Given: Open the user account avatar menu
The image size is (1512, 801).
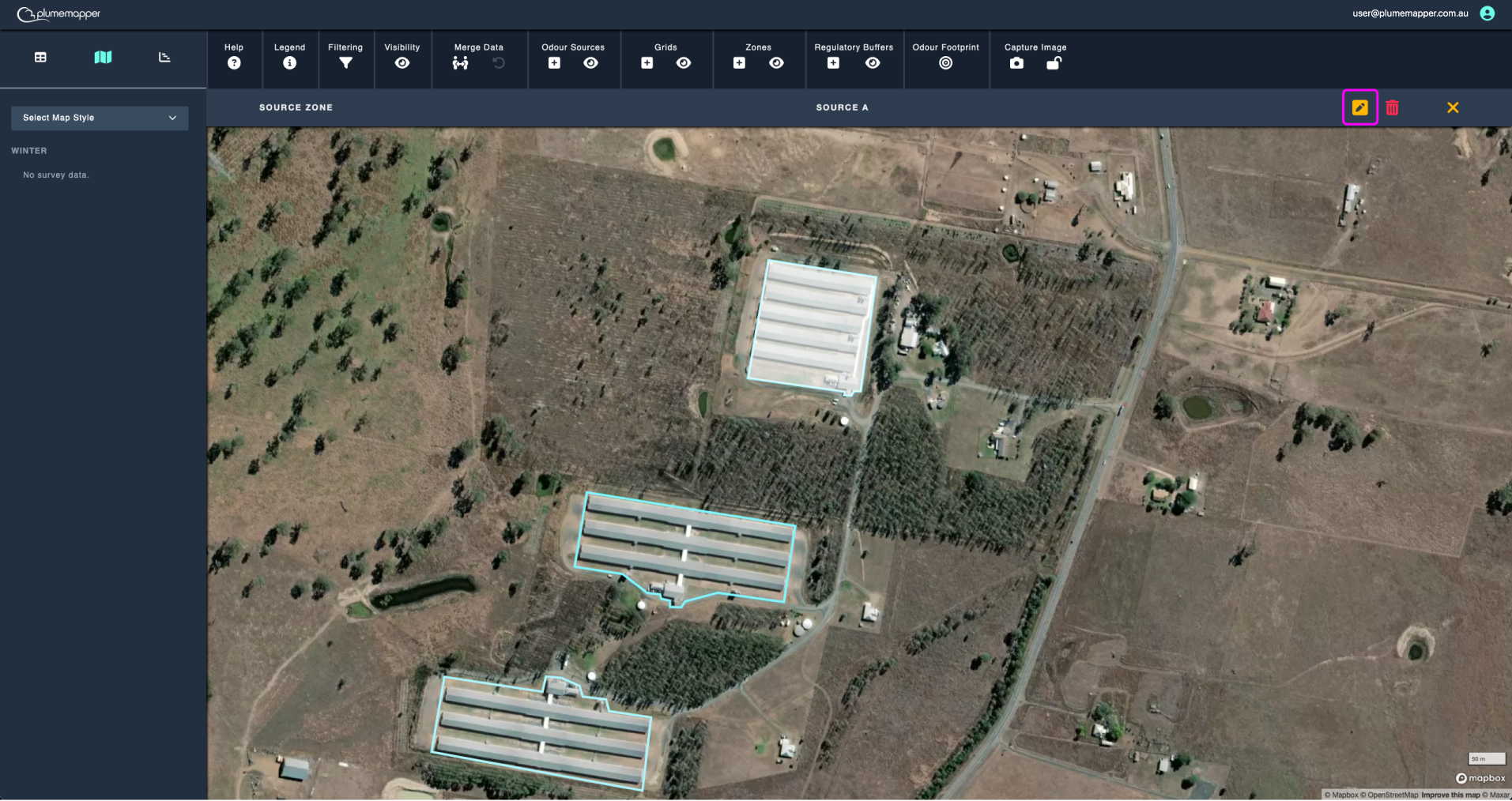Looking at the screenshot, I should (1487, 13).
